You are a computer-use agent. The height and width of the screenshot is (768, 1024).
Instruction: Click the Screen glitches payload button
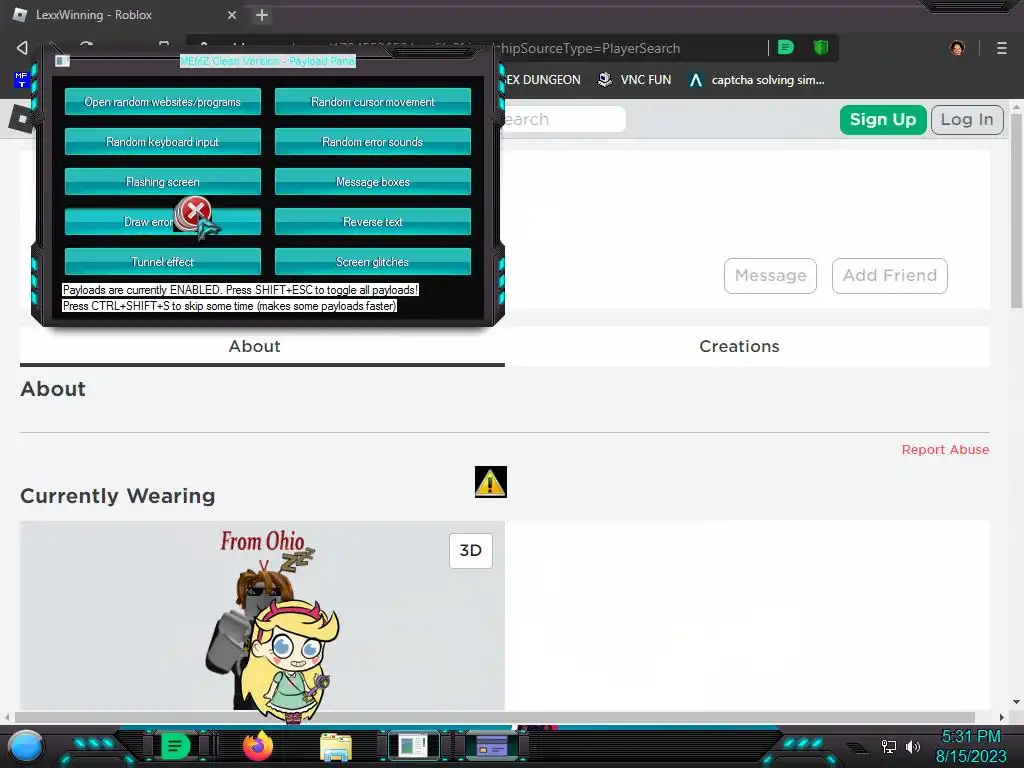[373, 262]
